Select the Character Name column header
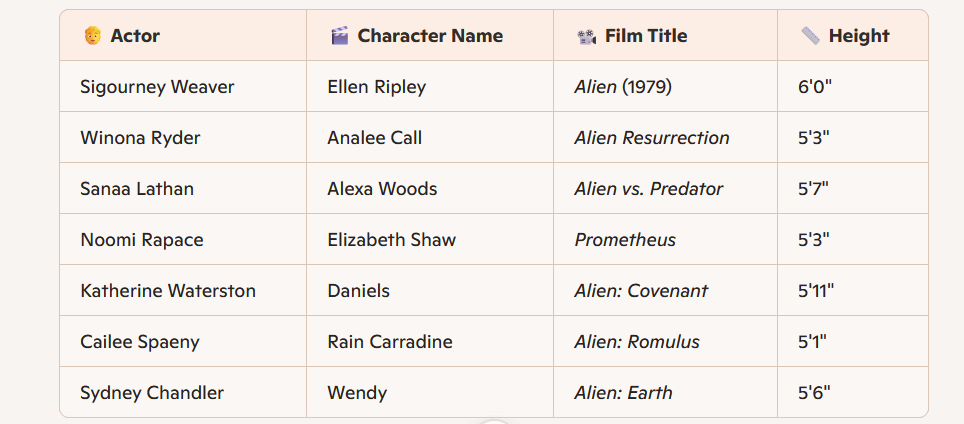Image resolution: width=964 pixels, height=424 pixels. 430,36
